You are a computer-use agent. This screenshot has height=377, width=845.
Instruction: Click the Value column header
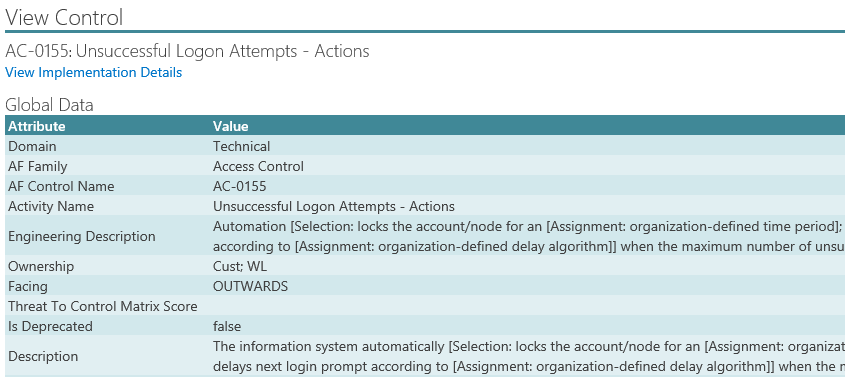(x=231, y=126)
